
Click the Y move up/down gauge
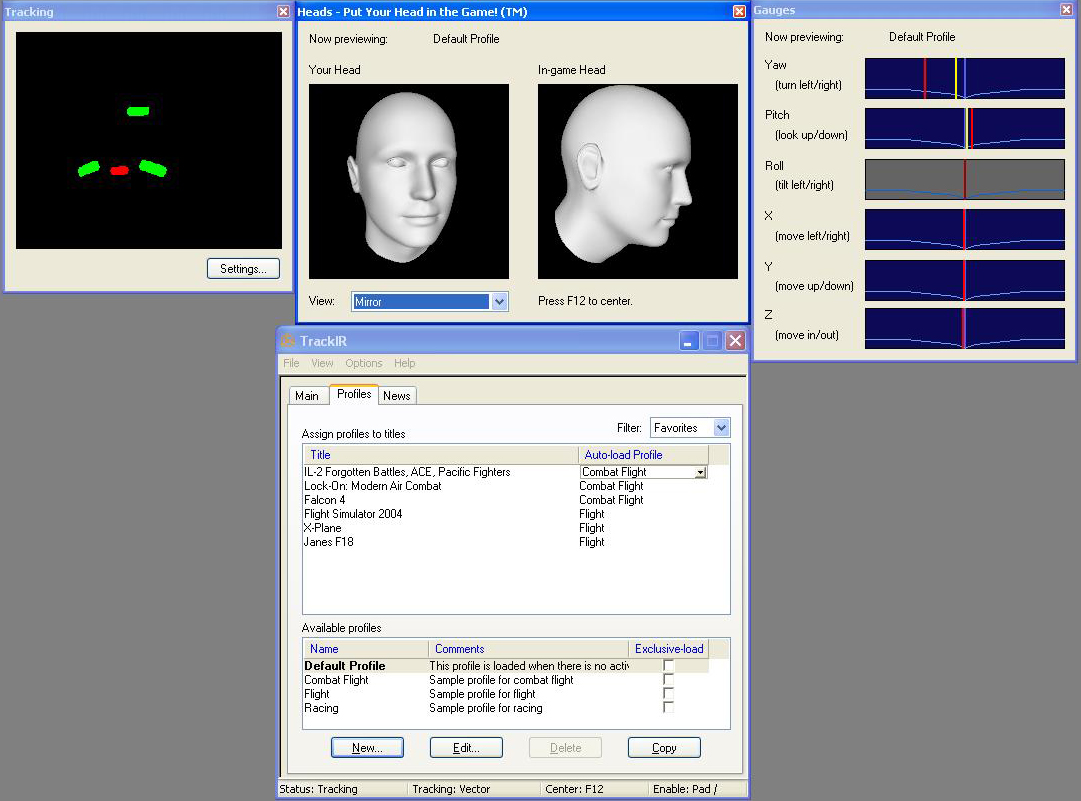[x=964, y=280]
